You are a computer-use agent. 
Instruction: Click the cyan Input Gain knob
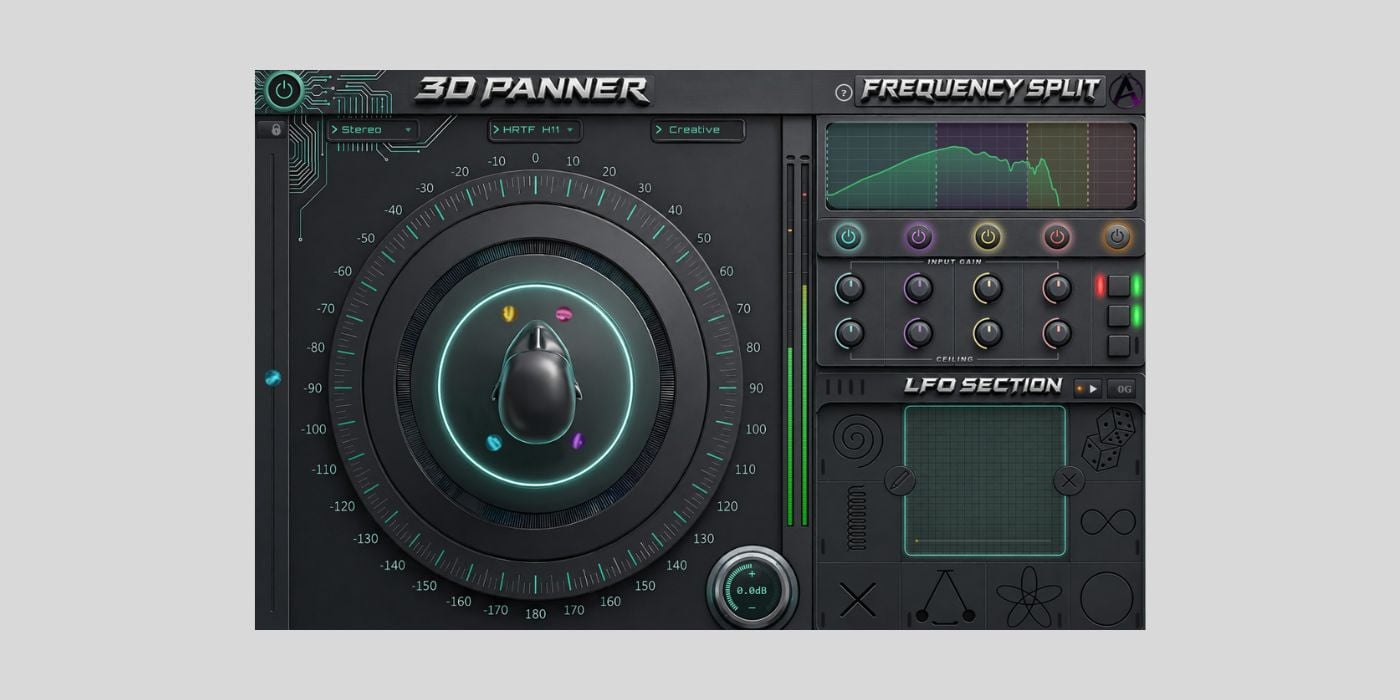(849, 289)
